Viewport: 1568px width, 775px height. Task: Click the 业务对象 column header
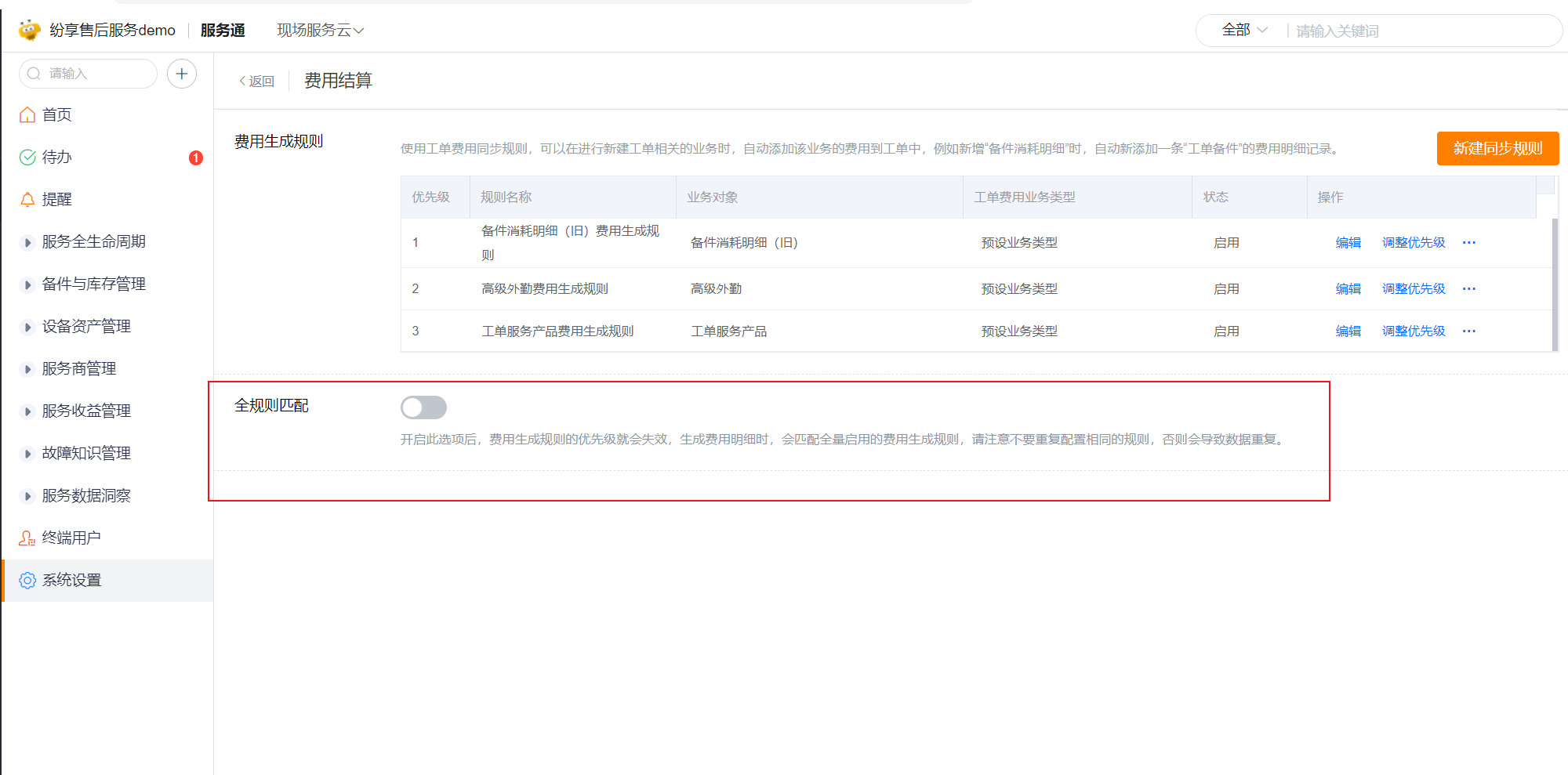[x=819, y=197]
